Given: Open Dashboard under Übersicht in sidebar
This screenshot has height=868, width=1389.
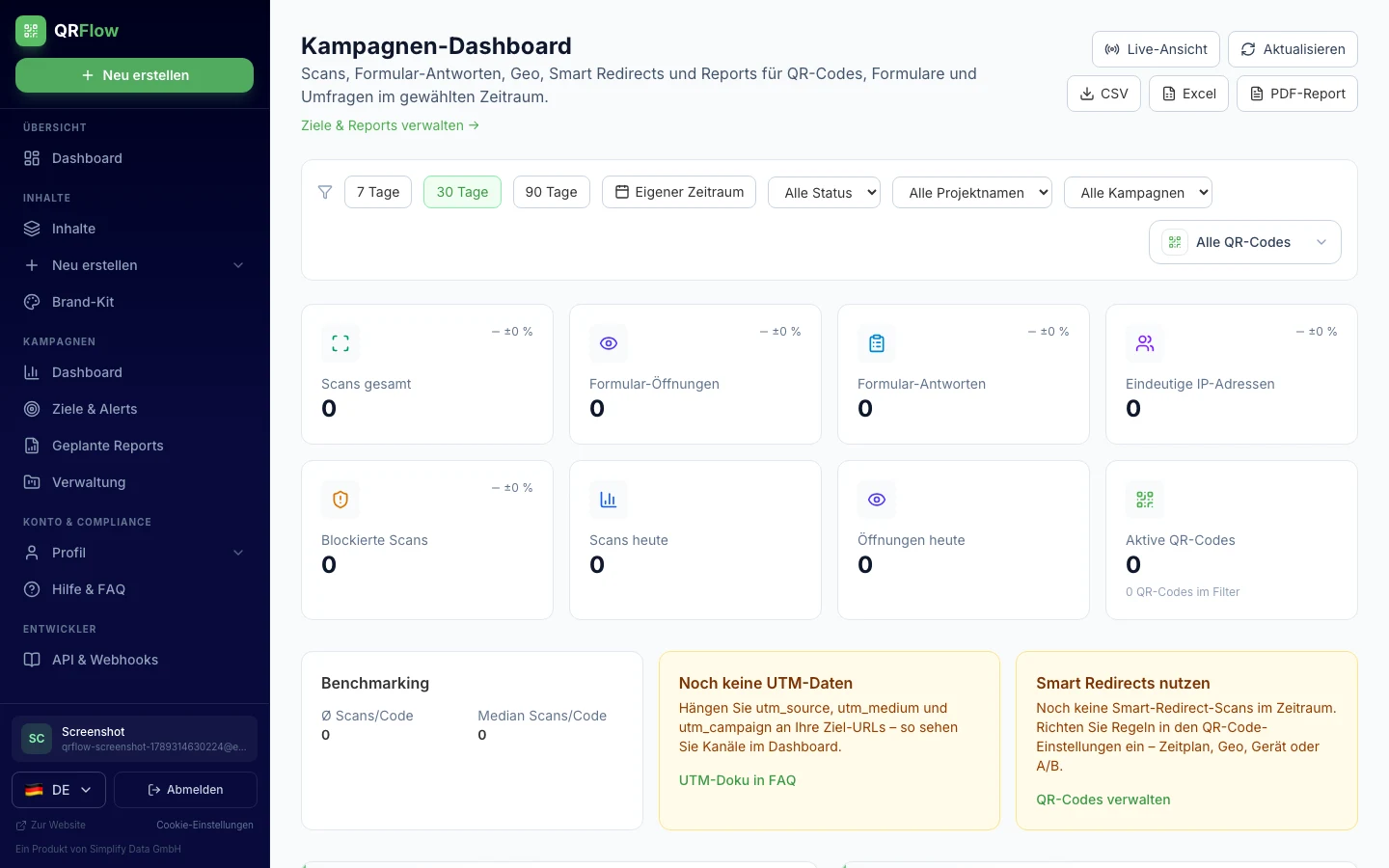Looking at the screenshot, I should 134,158.
